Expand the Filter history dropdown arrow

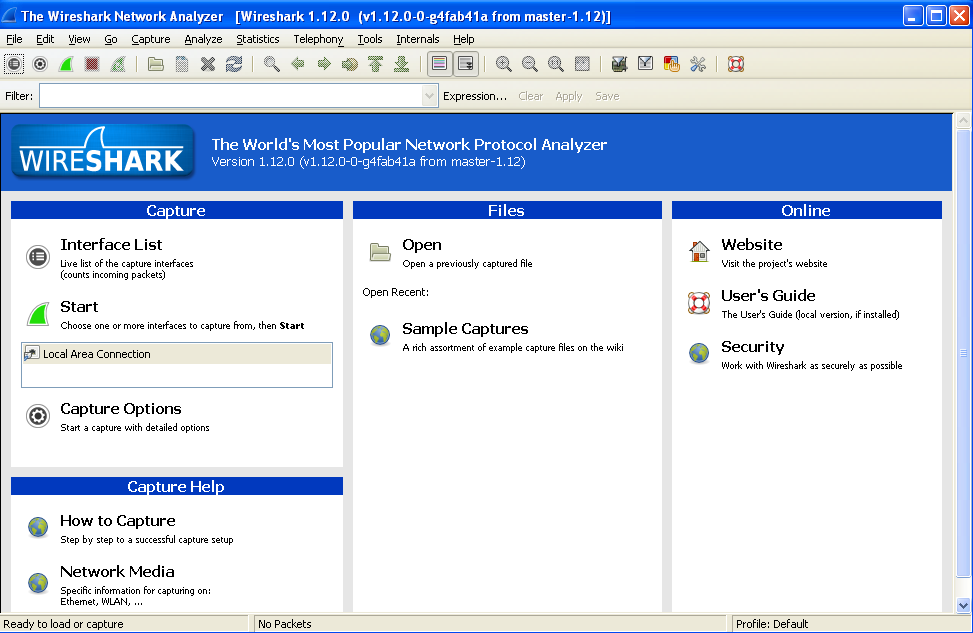[429, 96]
